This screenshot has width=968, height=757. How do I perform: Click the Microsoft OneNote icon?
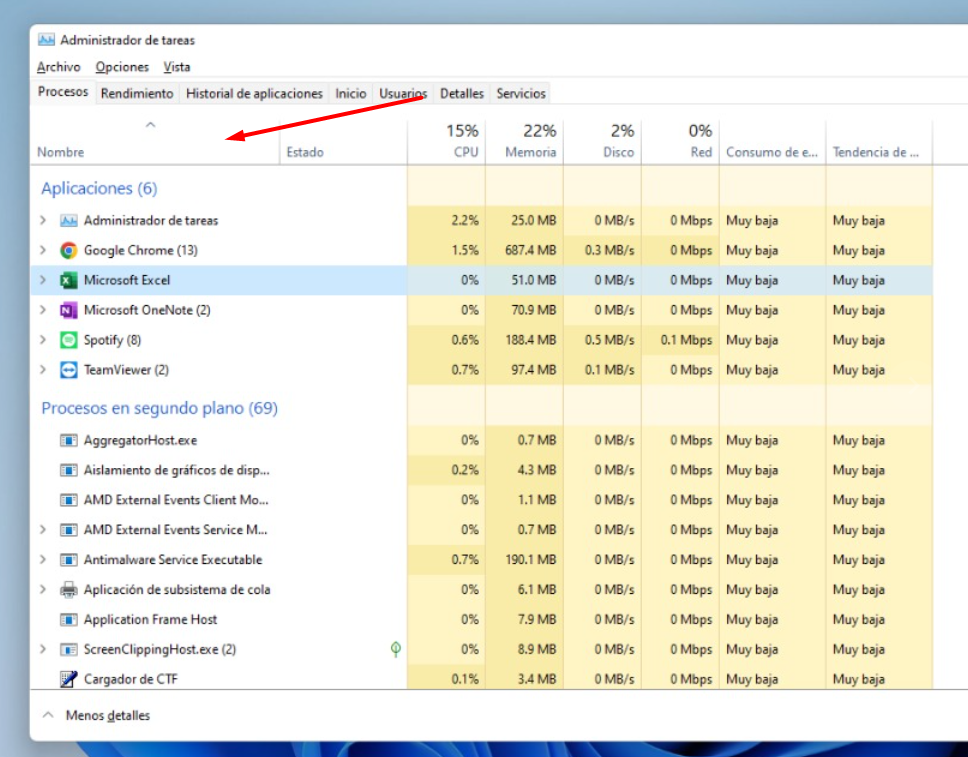pos(69,310)
